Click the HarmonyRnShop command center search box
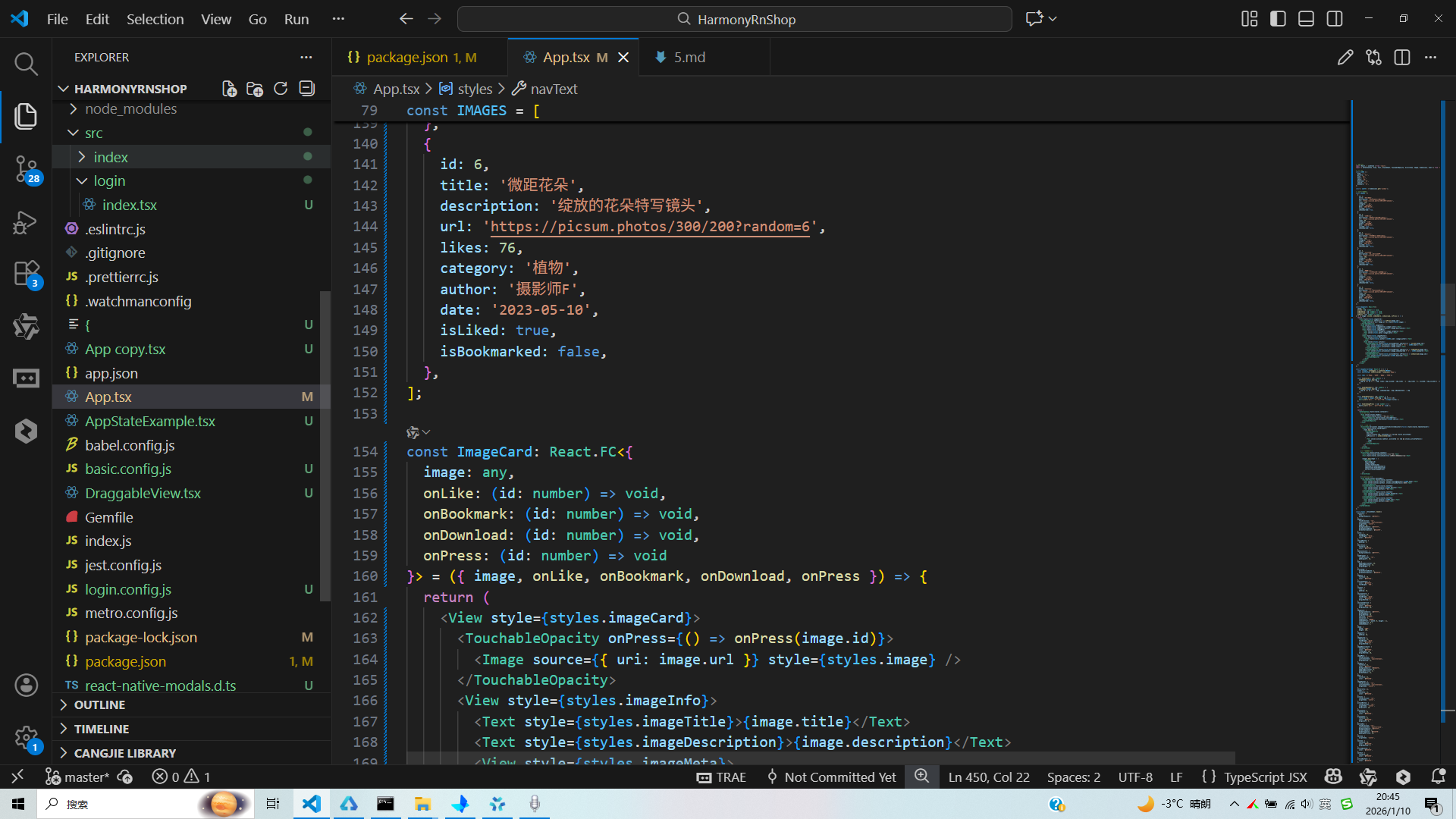1456x819 pixels. click(734, 19)
